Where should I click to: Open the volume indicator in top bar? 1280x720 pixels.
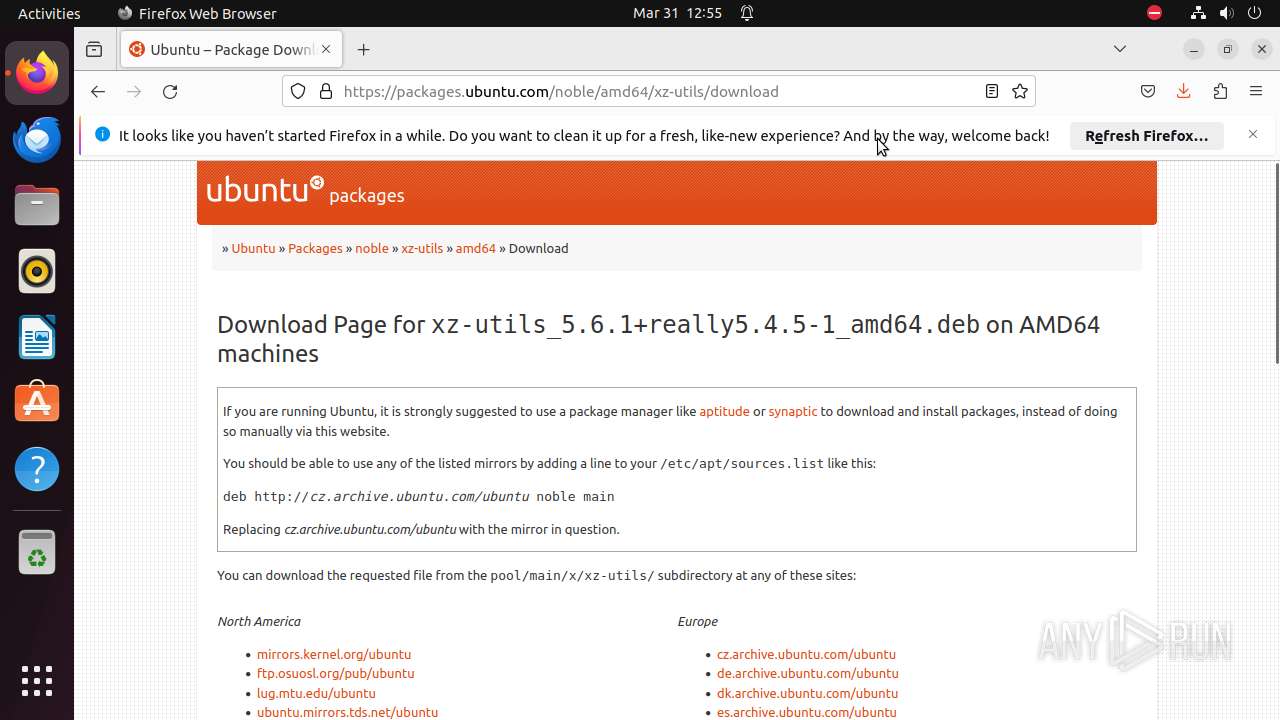pyautogui.click(x=1226, y=13)
